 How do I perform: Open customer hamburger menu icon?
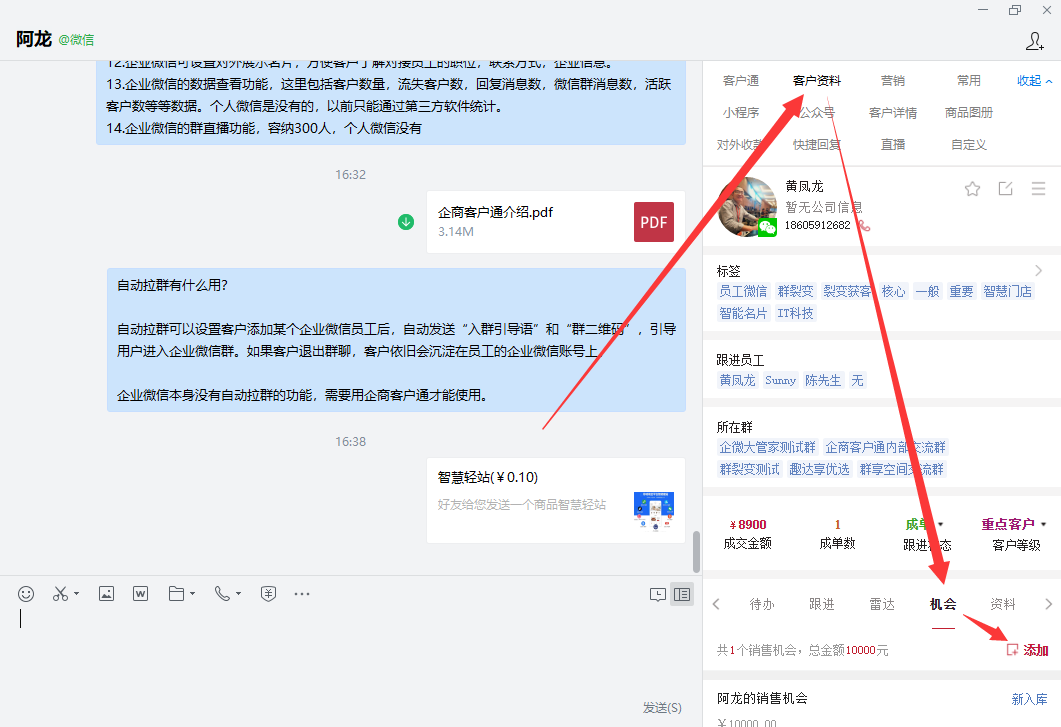[x=1039, y=188]
